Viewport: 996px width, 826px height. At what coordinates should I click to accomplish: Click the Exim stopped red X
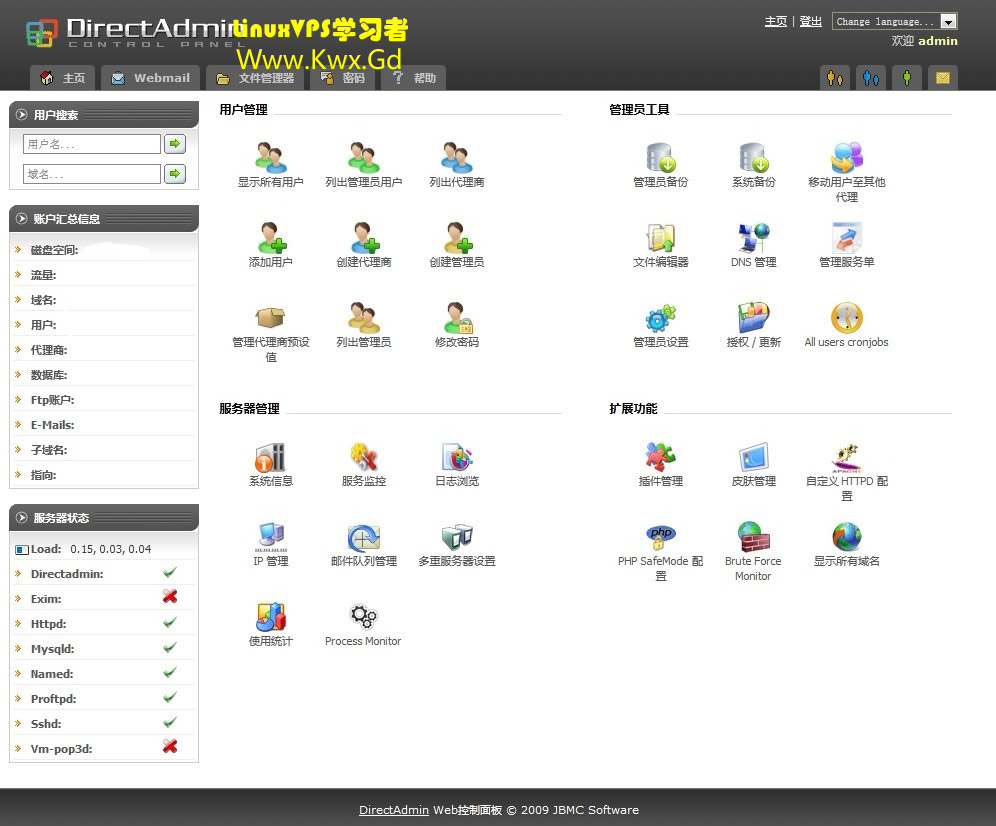click(170, 597)
